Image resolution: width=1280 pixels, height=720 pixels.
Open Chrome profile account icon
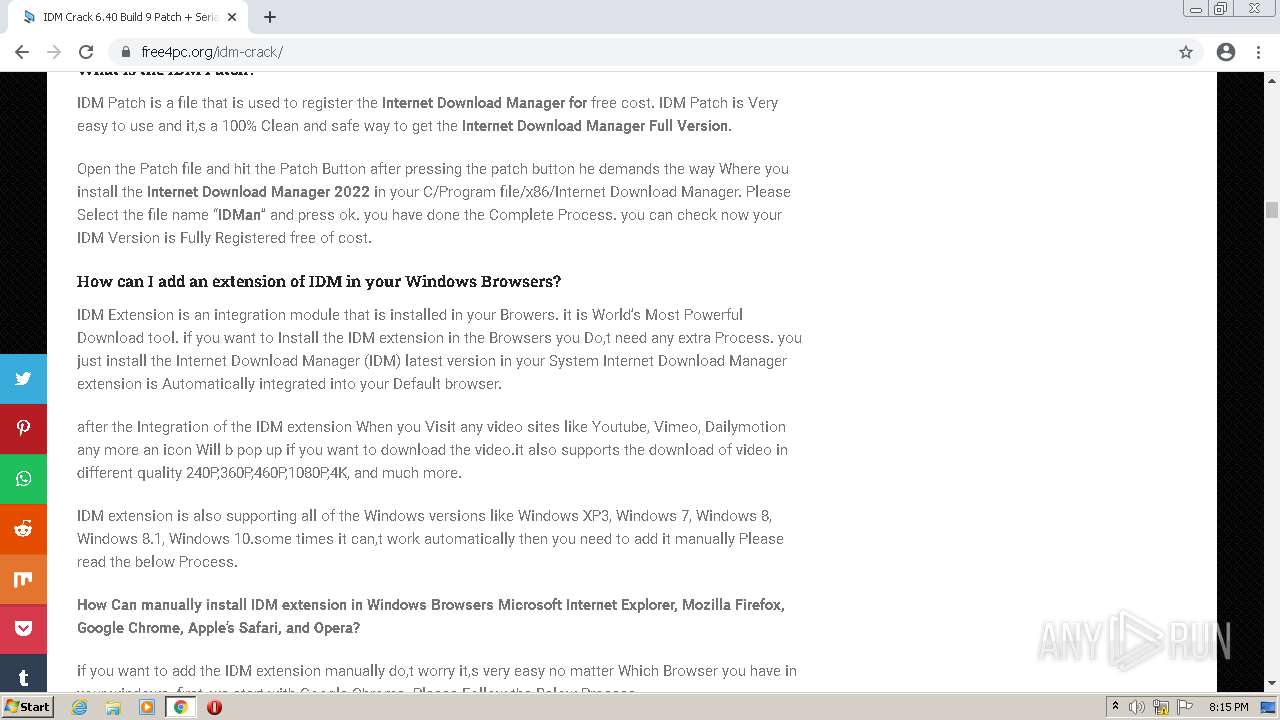coord(1226,52)
